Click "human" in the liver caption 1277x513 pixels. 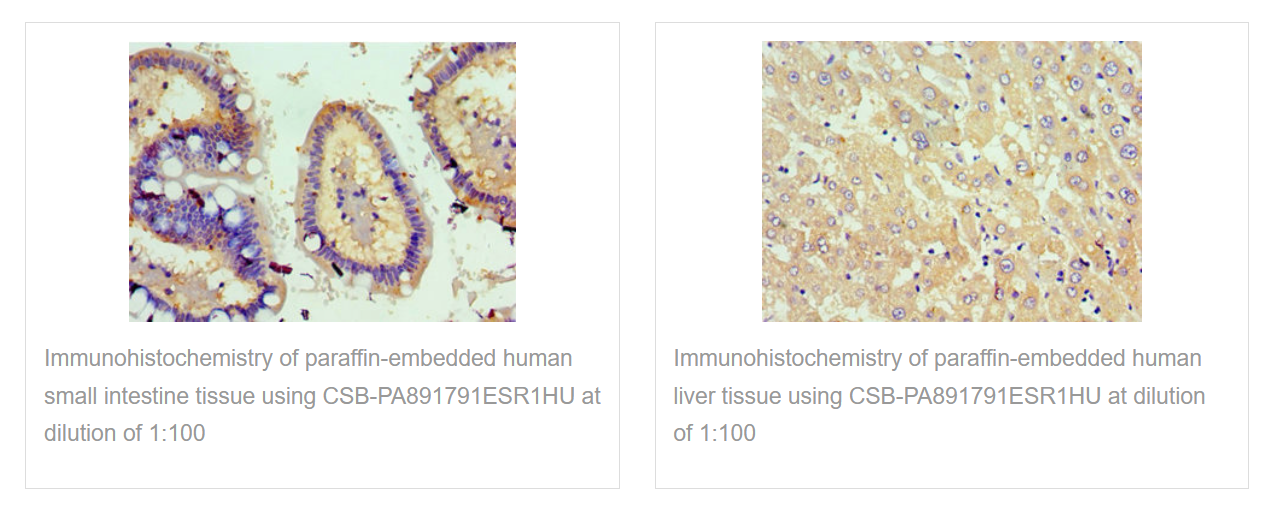pos(1169,358)
